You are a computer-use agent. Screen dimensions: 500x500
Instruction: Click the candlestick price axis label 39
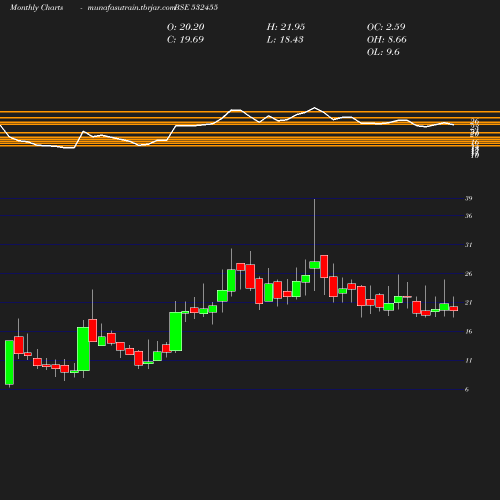469,198
